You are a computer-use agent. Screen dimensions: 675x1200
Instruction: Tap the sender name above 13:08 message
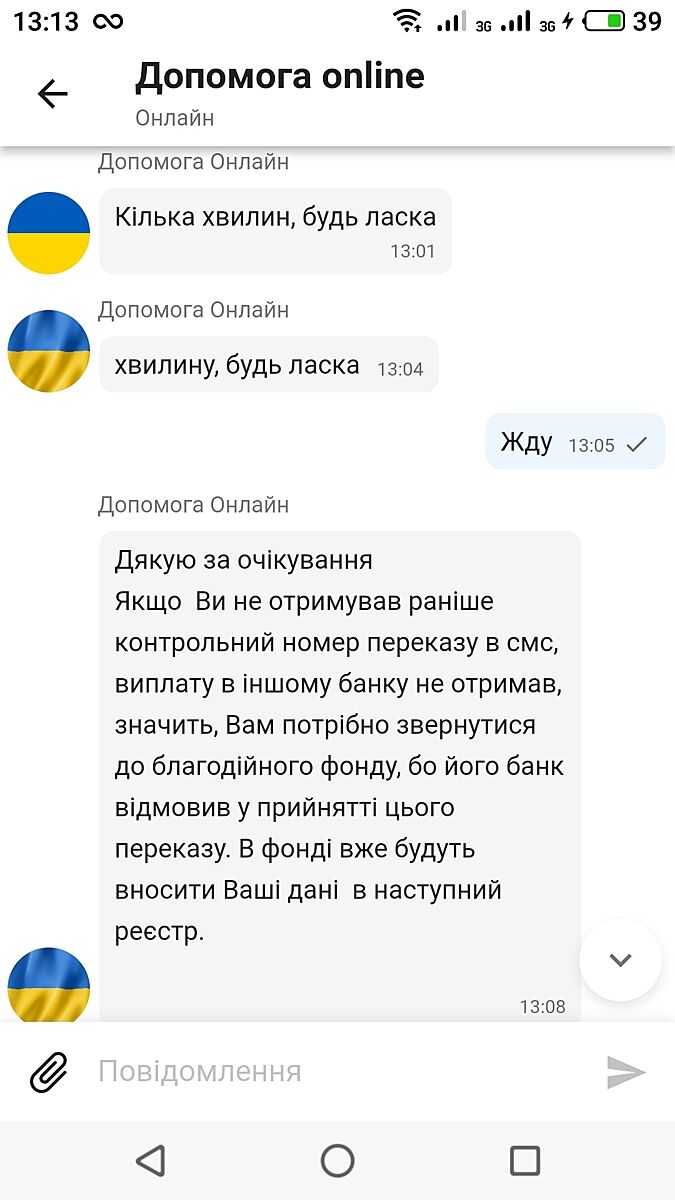[193, 505]
